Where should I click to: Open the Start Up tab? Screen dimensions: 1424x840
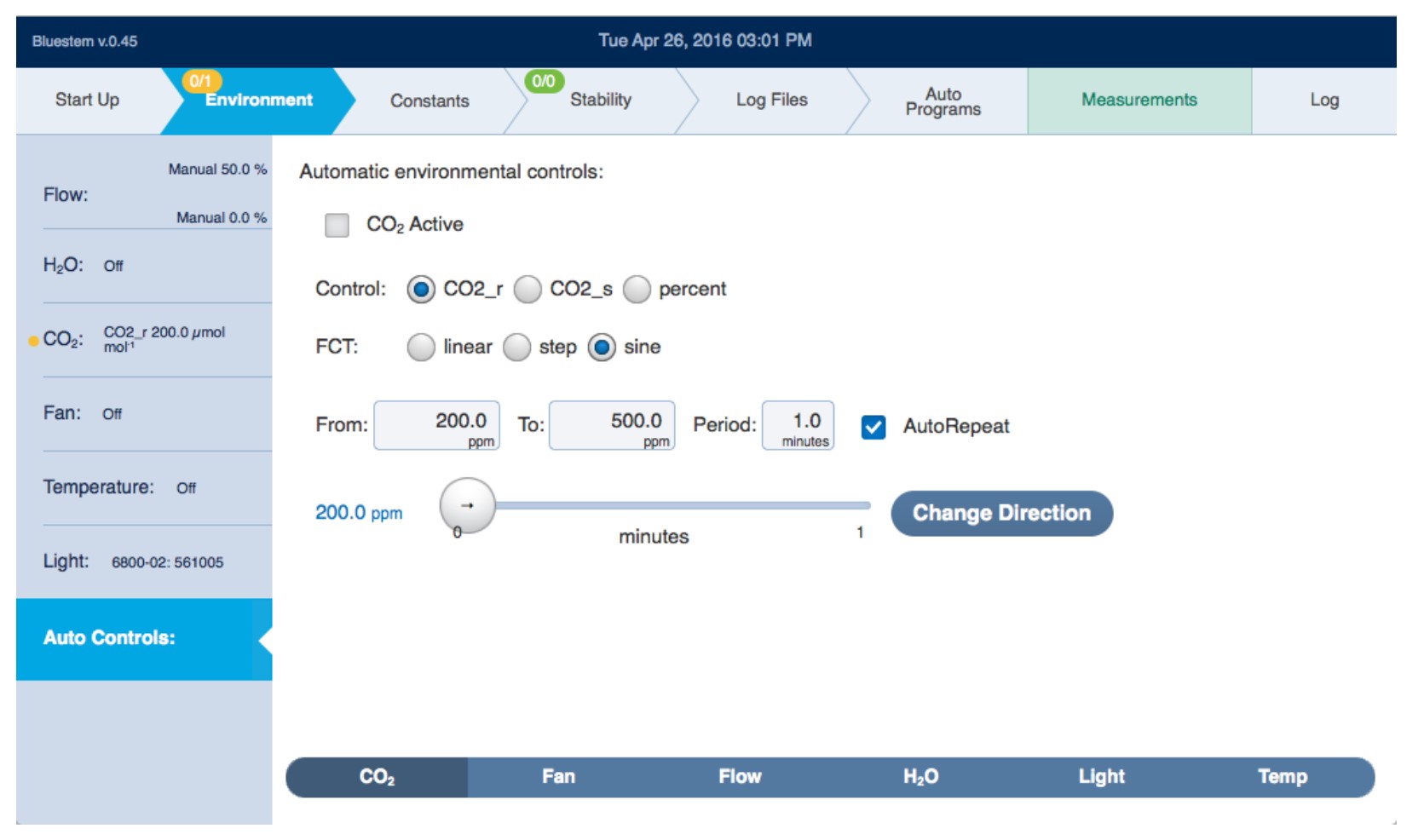point(87,101)
